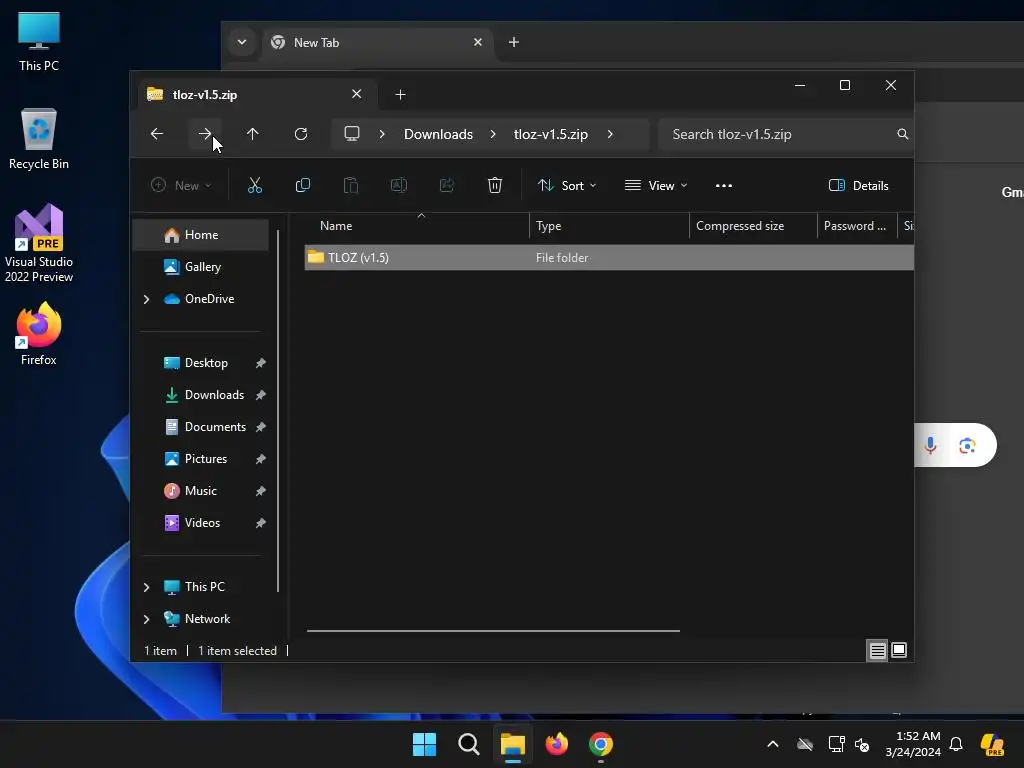Viewport: 1024px width, 768px height.
Task: Open the View dropdown
Action: tap(656, 185)
